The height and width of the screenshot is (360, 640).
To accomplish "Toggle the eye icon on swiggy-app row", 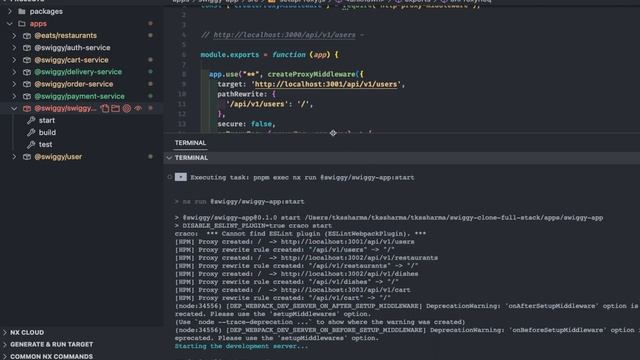I will [x=138, y=108].
